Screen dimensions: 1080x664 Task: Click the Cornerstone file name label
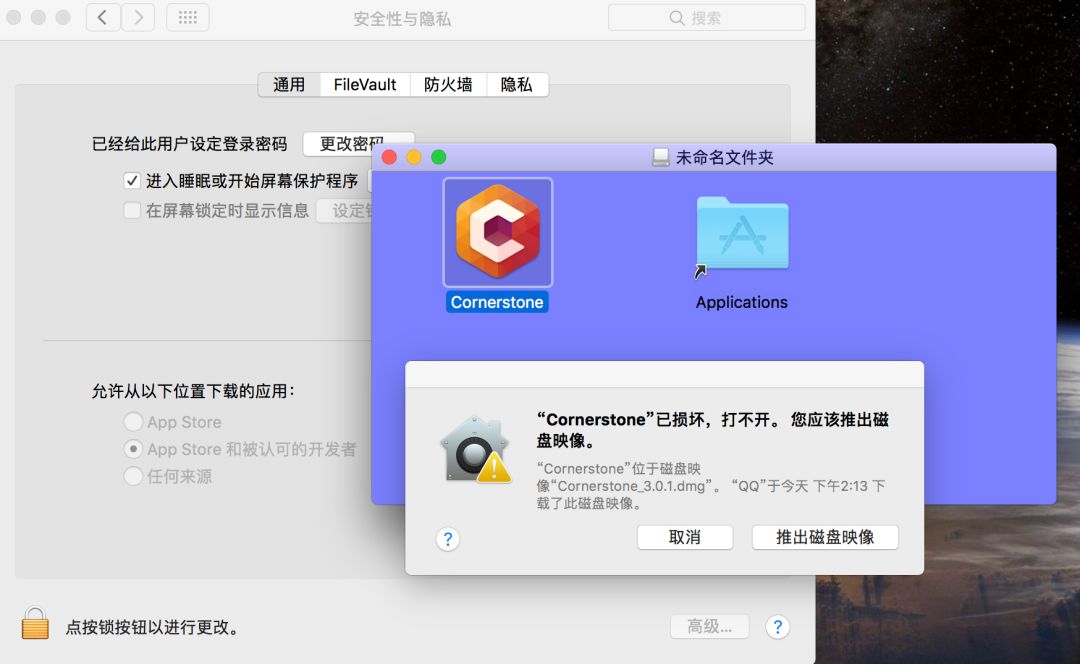point(497,302)
